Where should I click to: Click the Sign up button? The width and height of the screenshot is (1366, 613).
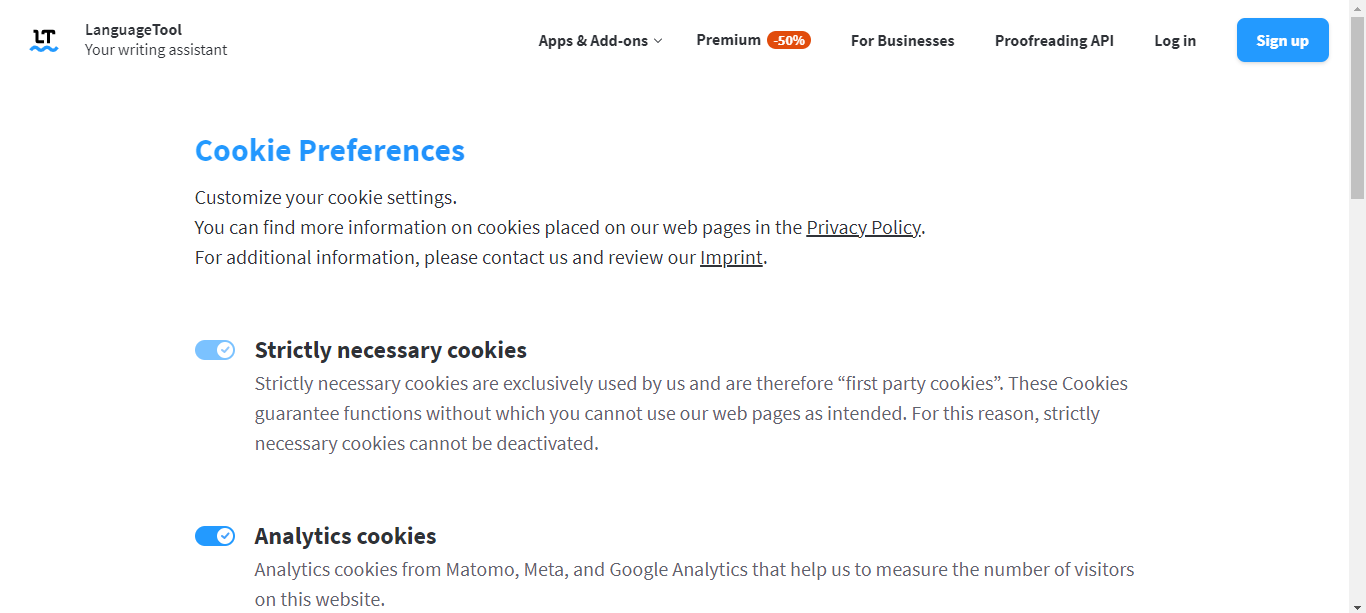pyautogui.click(x=1283, y=40)
